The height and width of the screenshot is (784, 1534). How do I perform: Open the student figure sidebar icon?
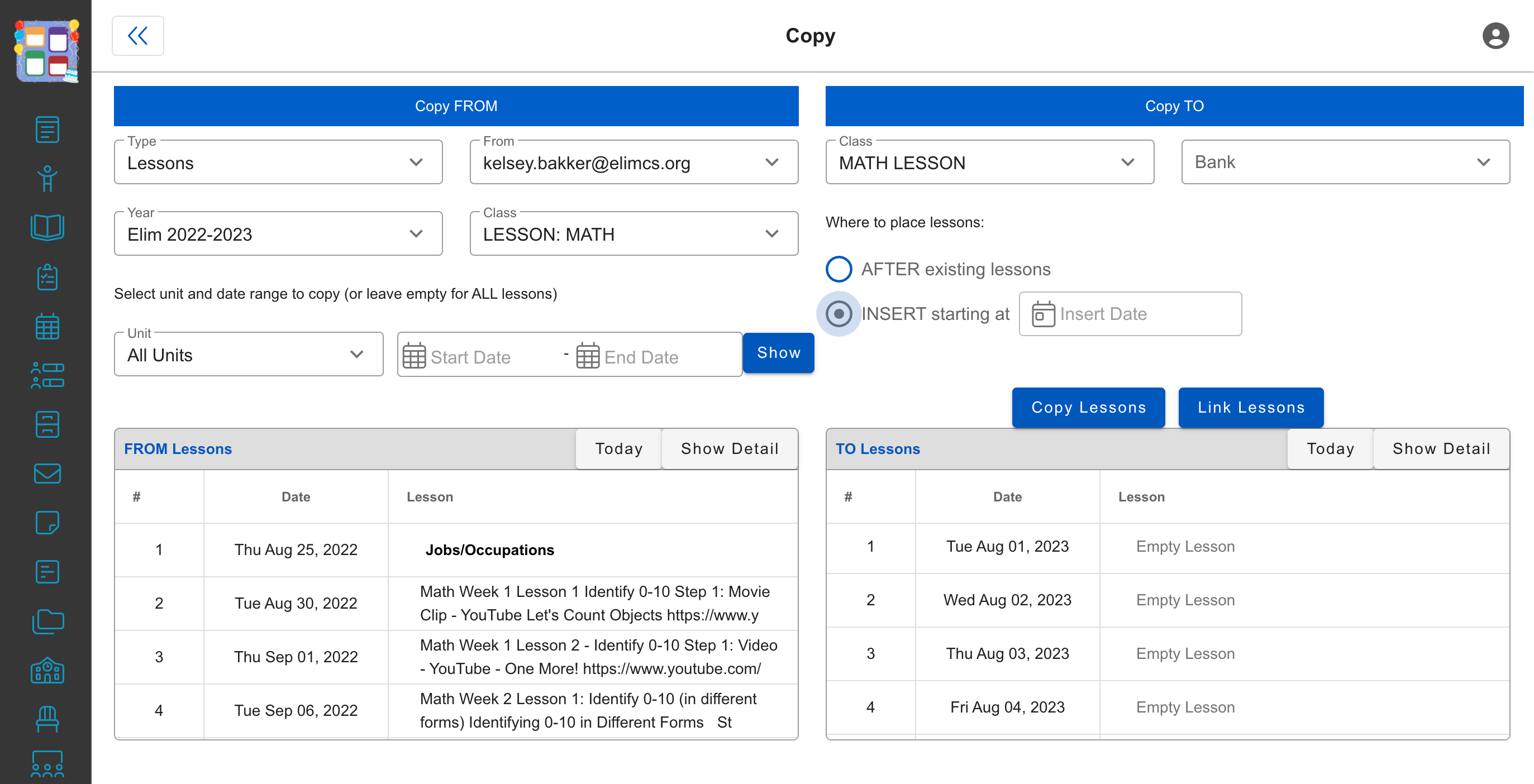tap(47, 179)
